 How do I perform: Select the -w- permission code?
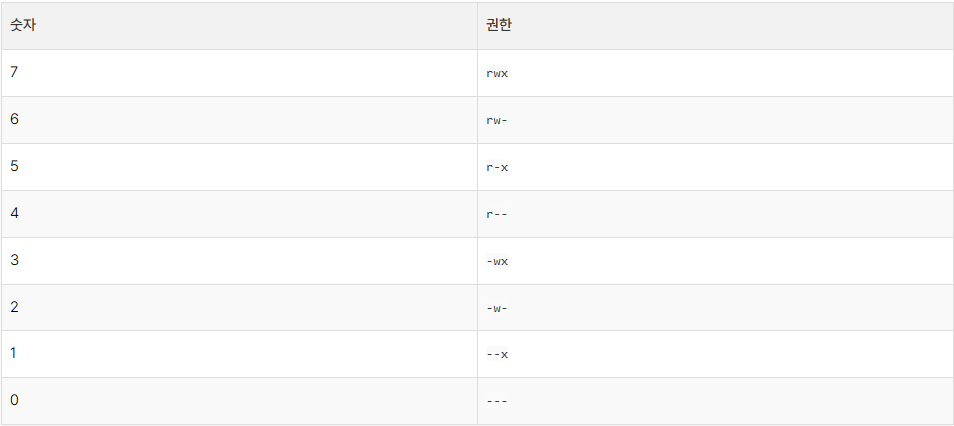pyautogui.click(x=497, y=308)
